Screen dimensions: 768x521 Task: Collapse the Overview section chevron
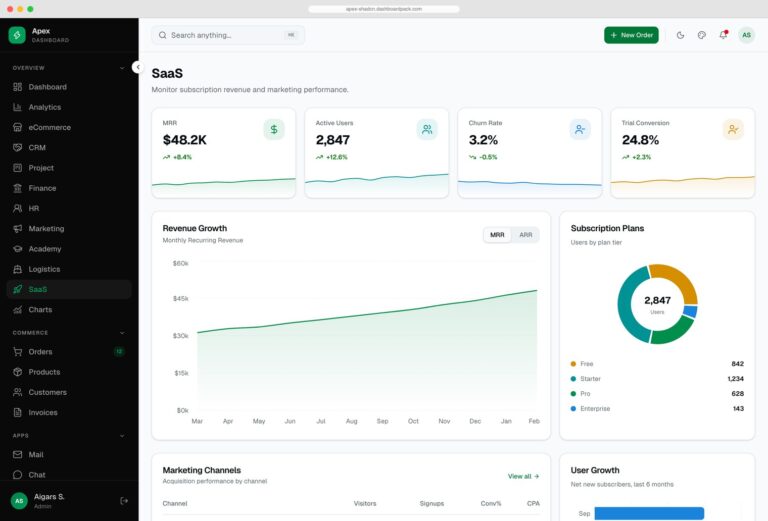(x=122, y=68)
